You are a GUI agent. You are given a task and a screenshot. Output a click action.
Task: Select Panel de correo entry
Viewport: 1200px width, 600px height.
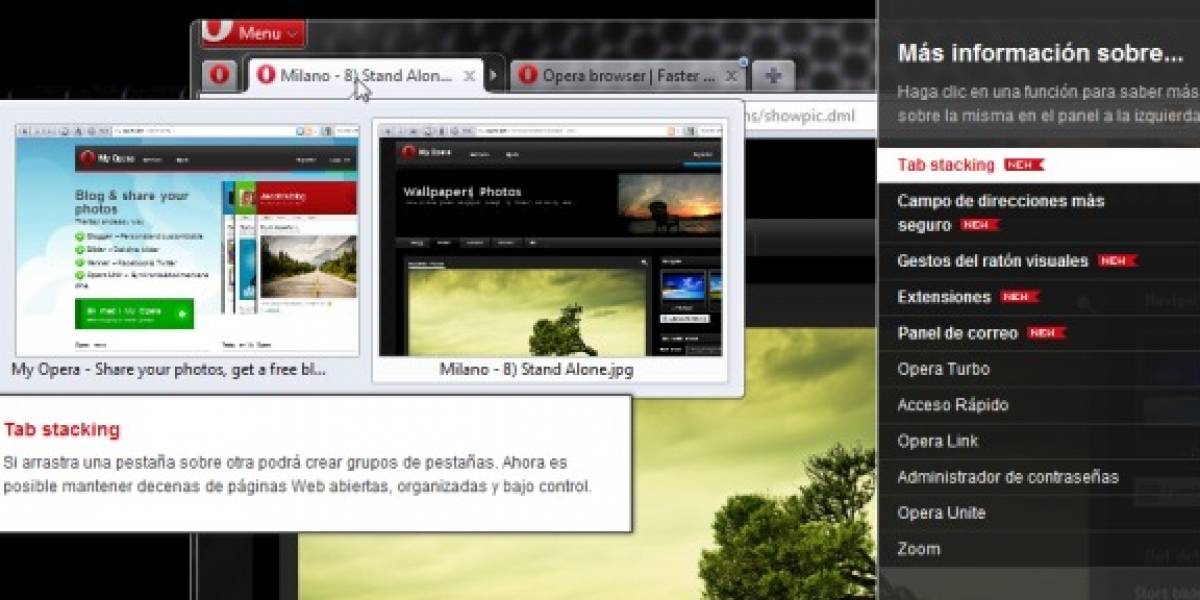coord(1038,333)
